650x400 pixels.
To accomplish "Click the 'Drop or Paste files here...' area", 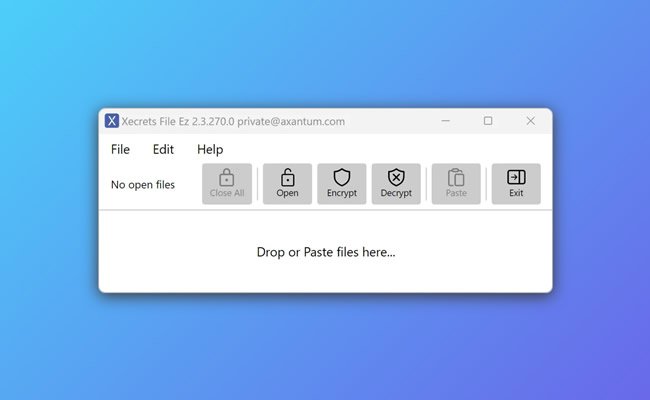I will [325, 252].
